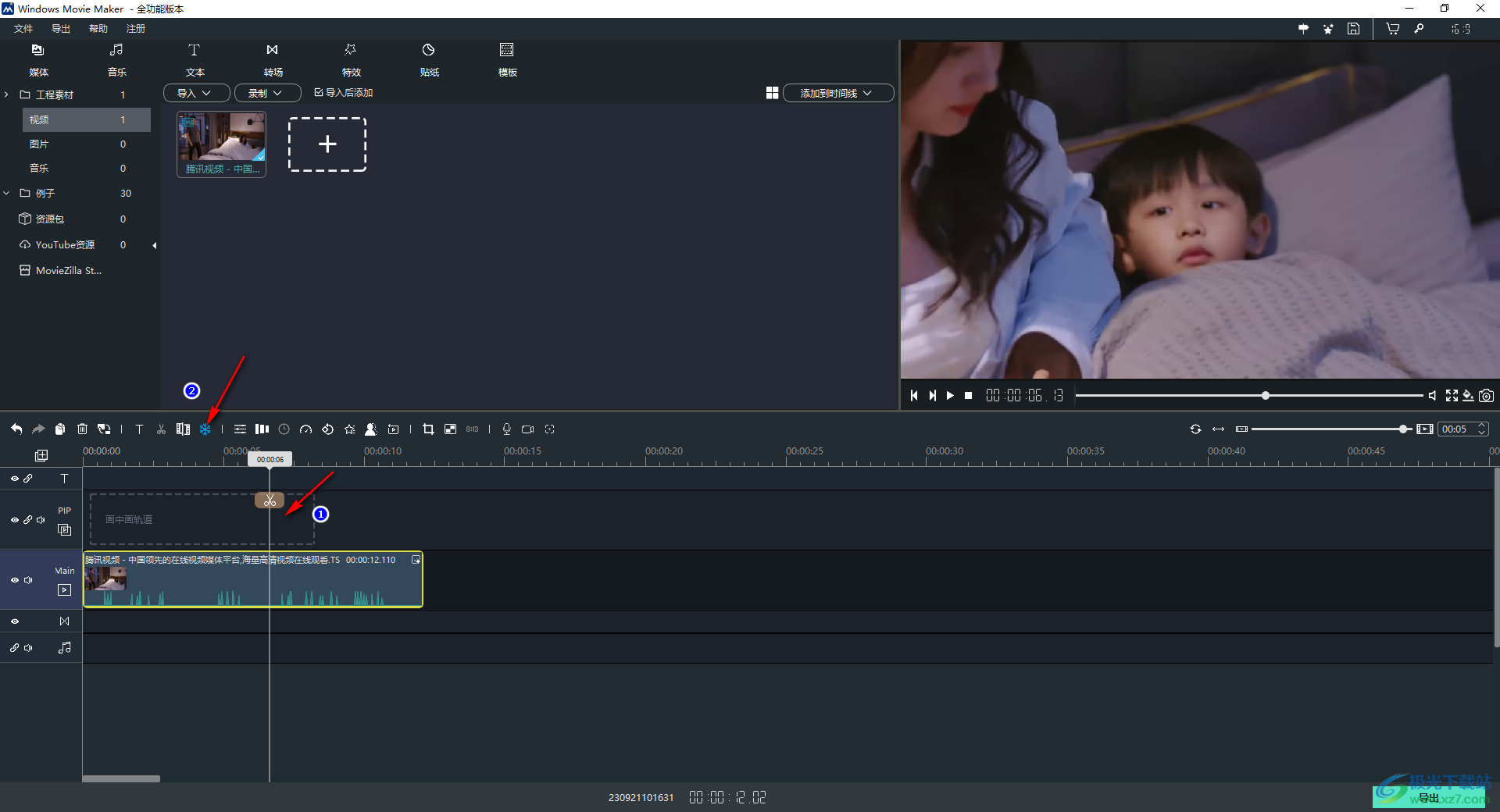Collapse panel with arrow beside YouTube资源

tap(155, 245)
